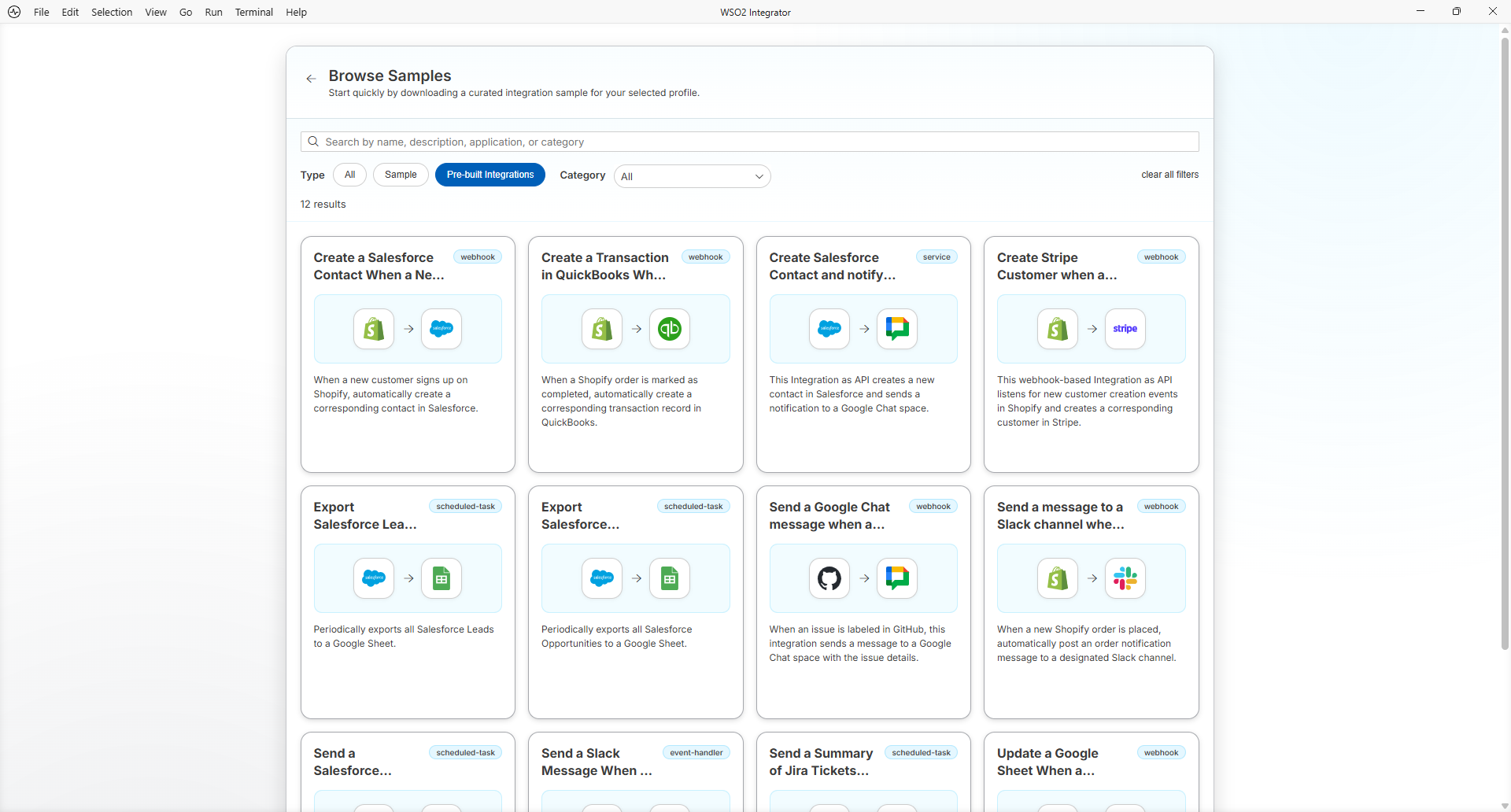This screenshot has height=812, width=1511.
Task: Click webhook tag on Create a Salesforce Contact card
Action: pos(478,257)
